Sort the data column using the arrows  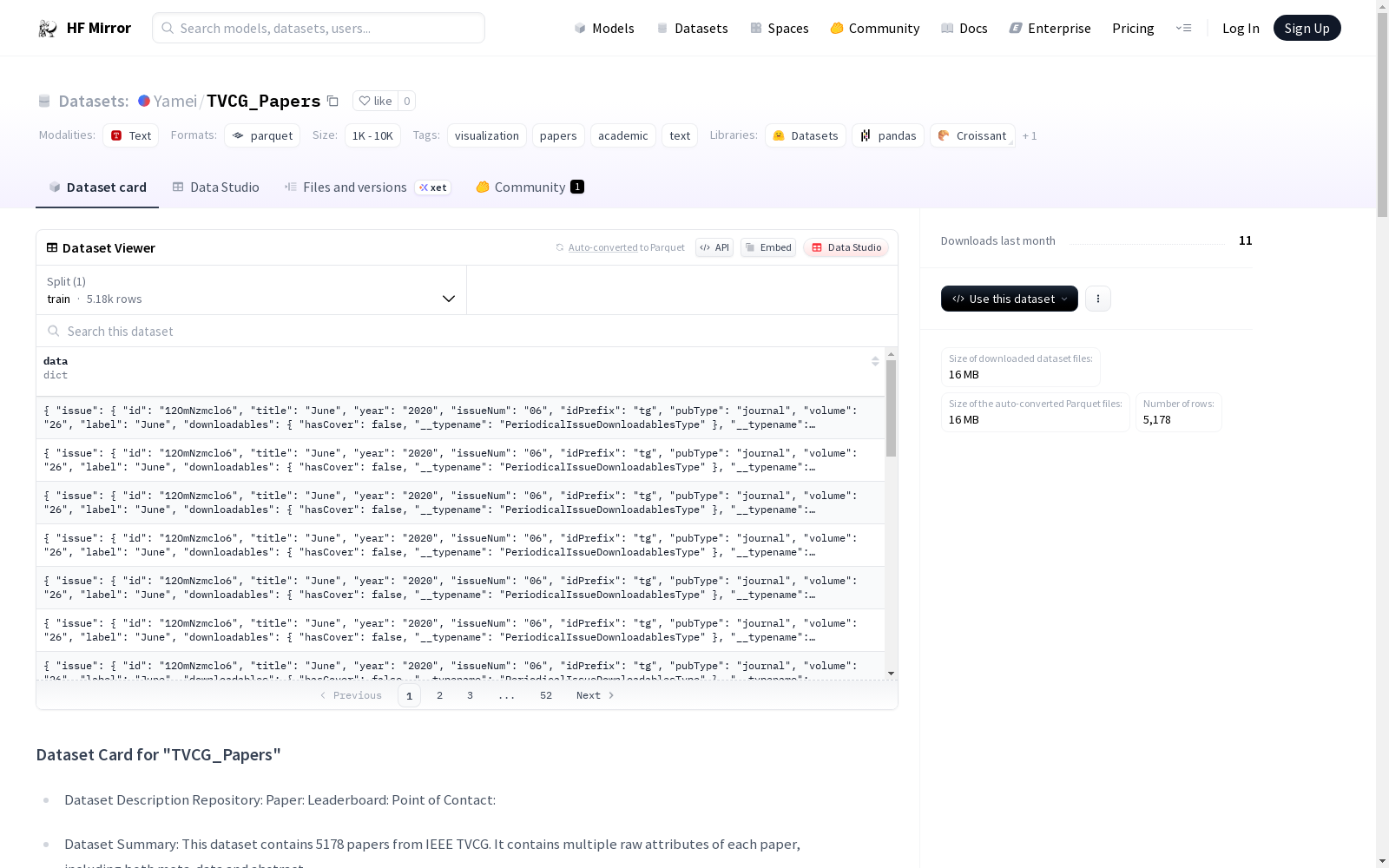pyautogui.click(x=875, y=361)
